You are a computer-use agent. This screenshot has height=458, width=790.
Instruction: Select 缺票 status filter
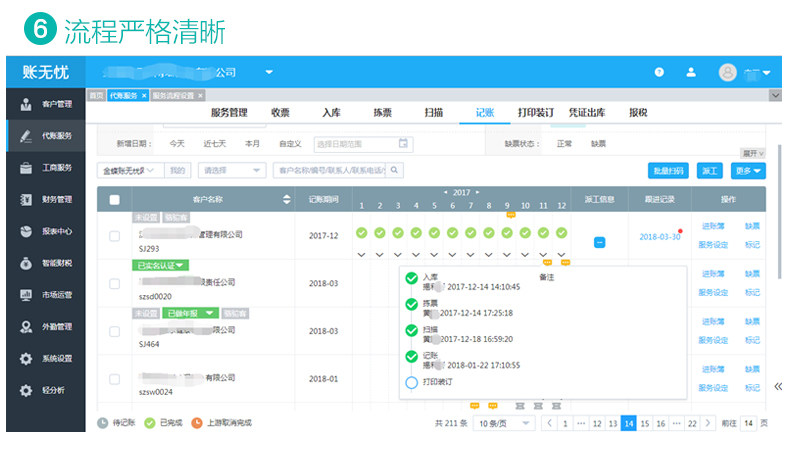[598, 144]
